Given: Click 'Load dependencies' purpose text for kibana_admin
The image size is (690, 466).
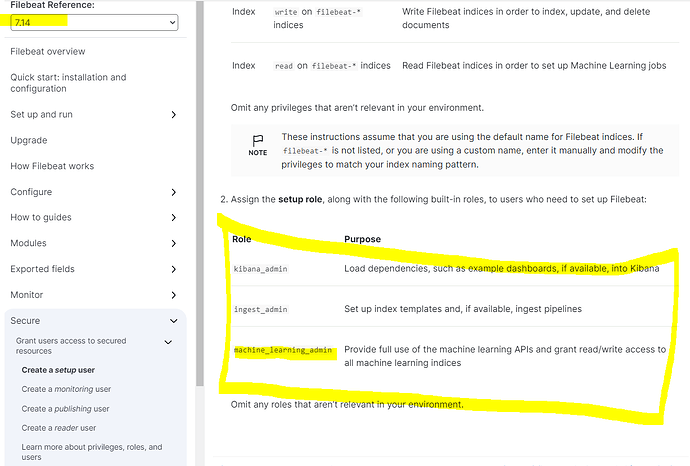Looking at the screenshot, I should tap(502, 268).
